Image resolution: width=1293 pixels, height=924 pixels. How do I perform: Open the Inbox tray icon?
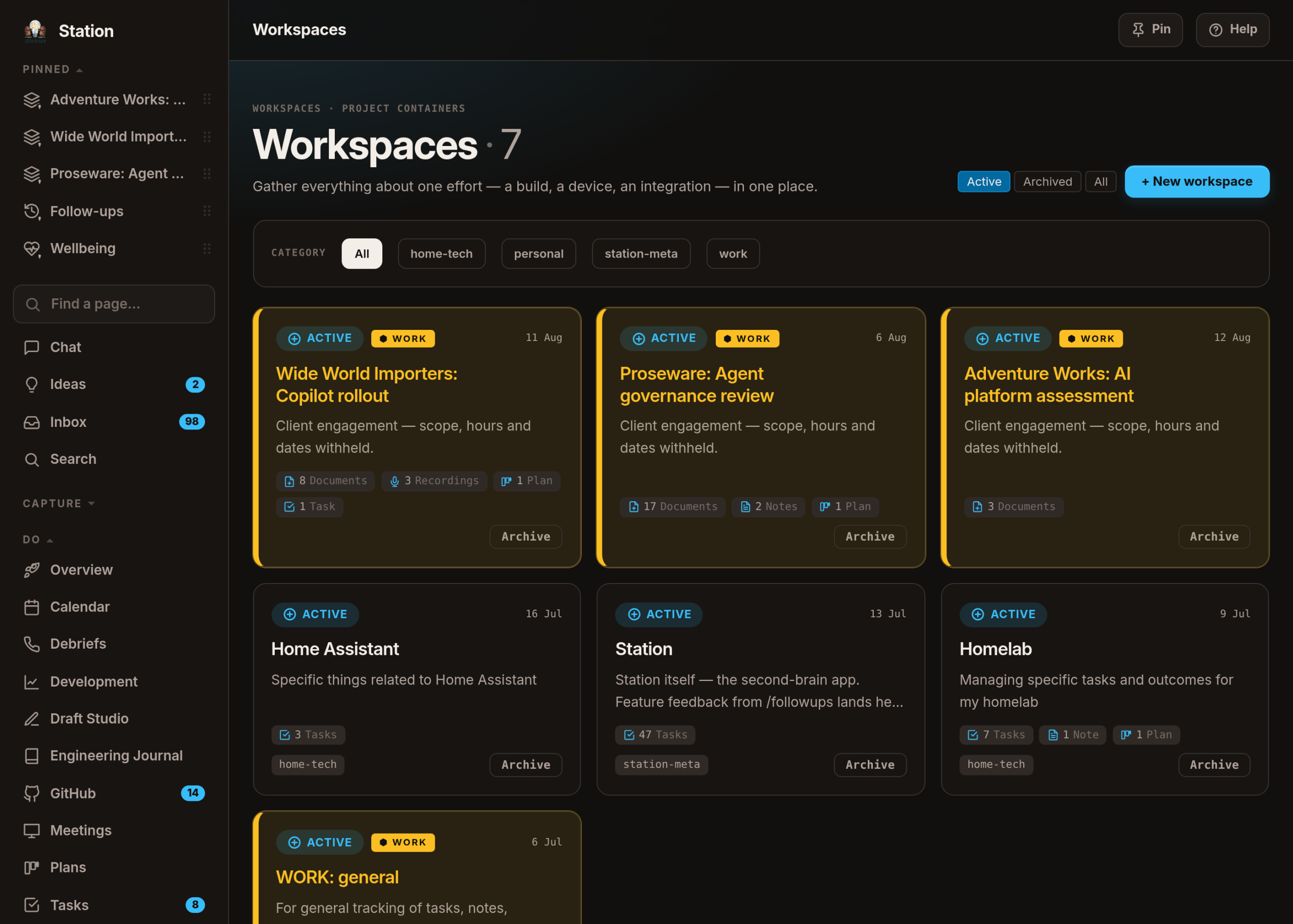pyautogui.click(x=32, y=422)
